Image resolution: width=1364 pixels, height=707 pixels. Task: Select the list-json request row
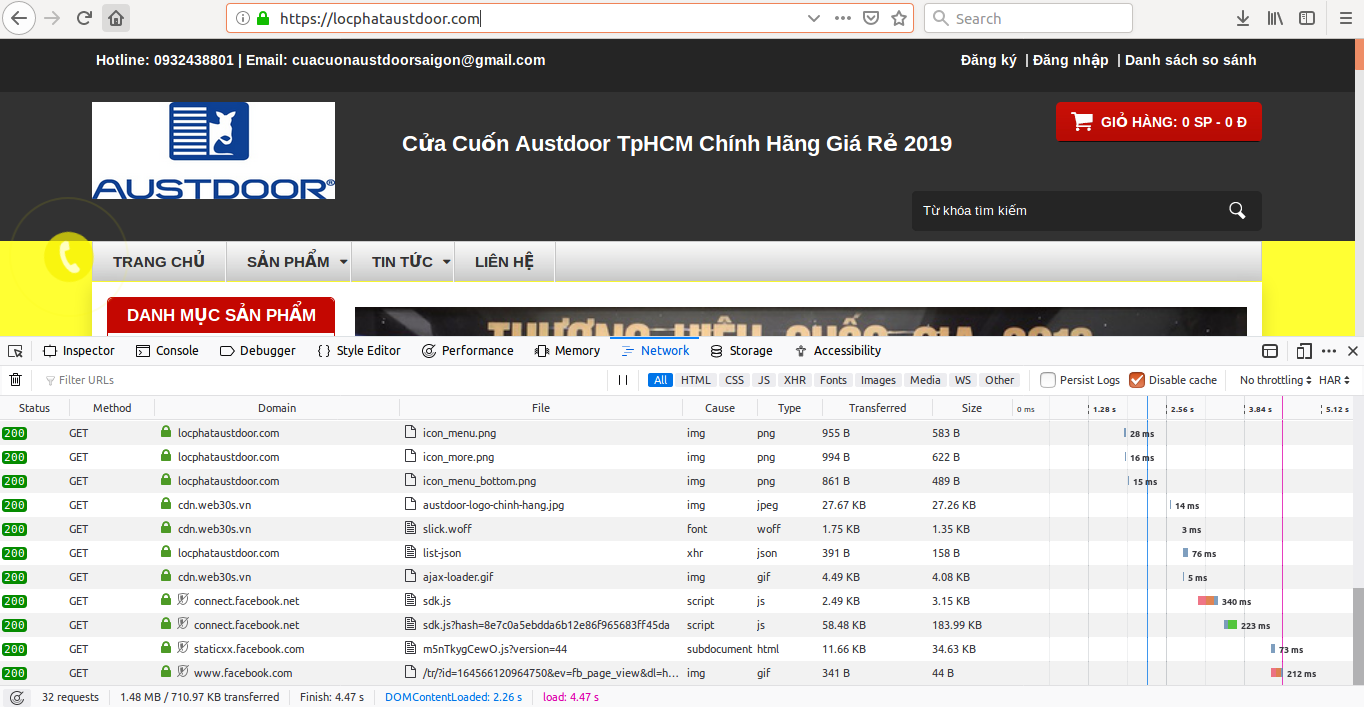coord(675,553)
